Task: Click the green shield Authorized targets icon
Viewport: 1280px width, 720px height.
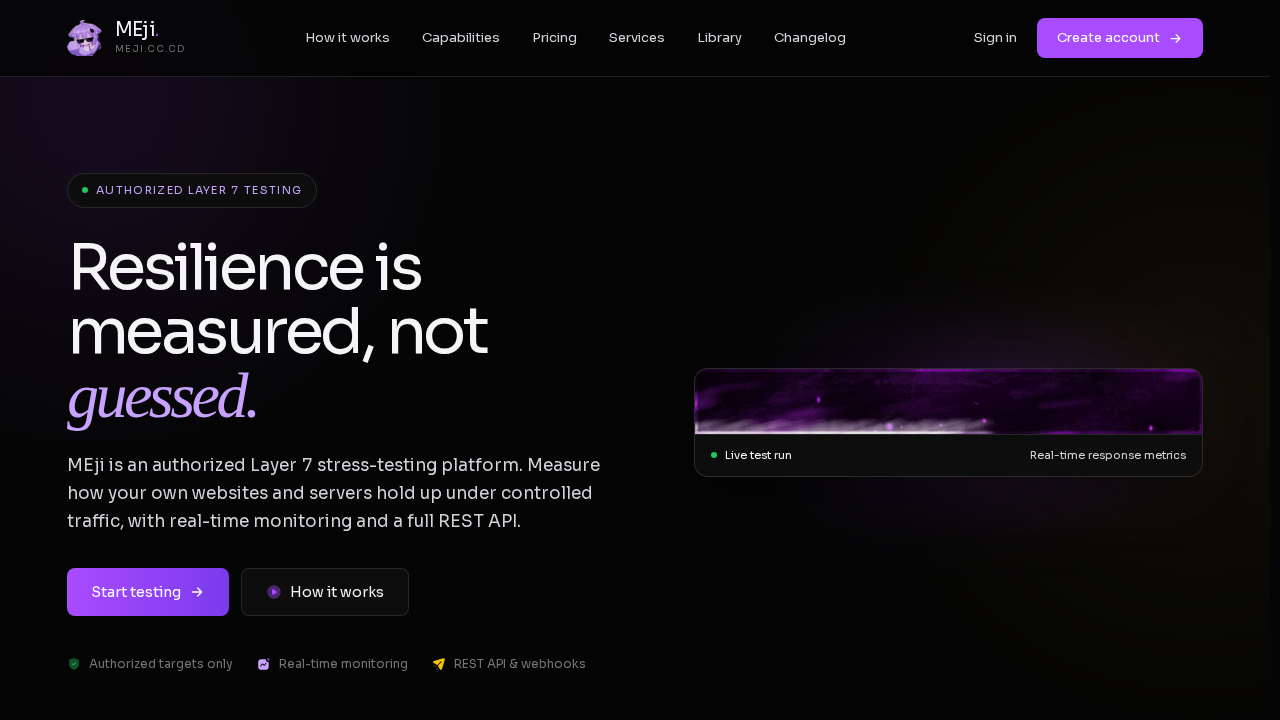Action: (74, 664)
